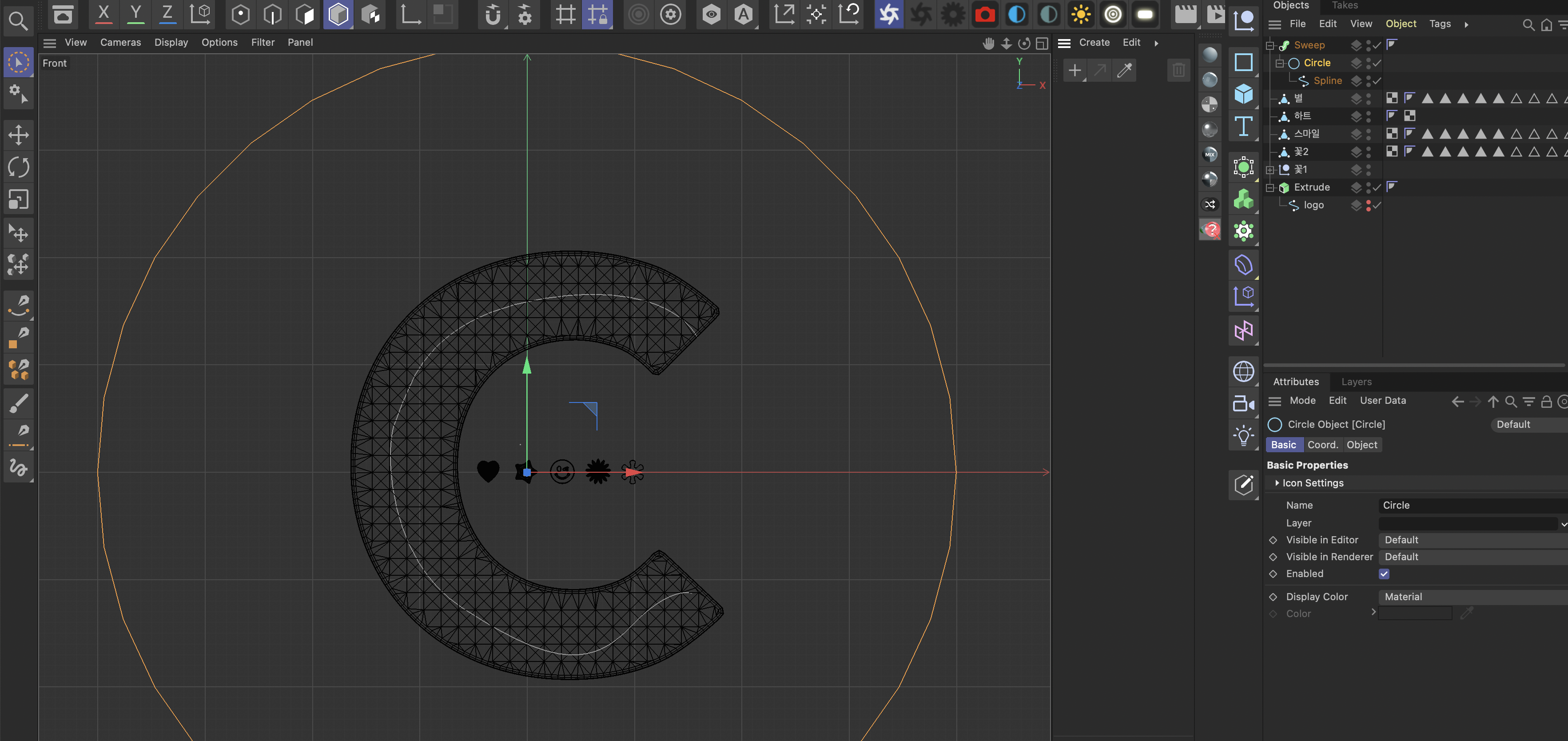Click the coordinate system icon
1568x741 pixels.
[x=199, y=14]
